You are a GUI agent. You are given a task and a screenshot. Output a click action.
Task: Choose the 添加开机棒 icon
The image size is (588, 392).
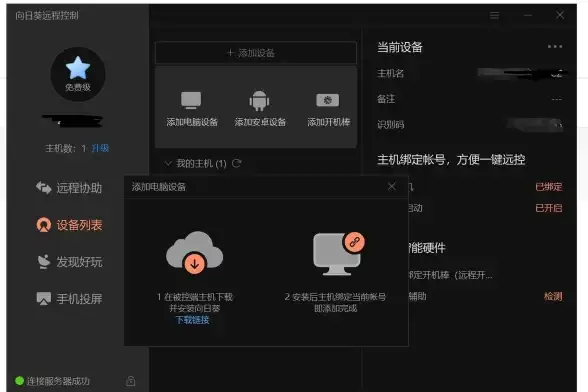(x=328, y=100)
